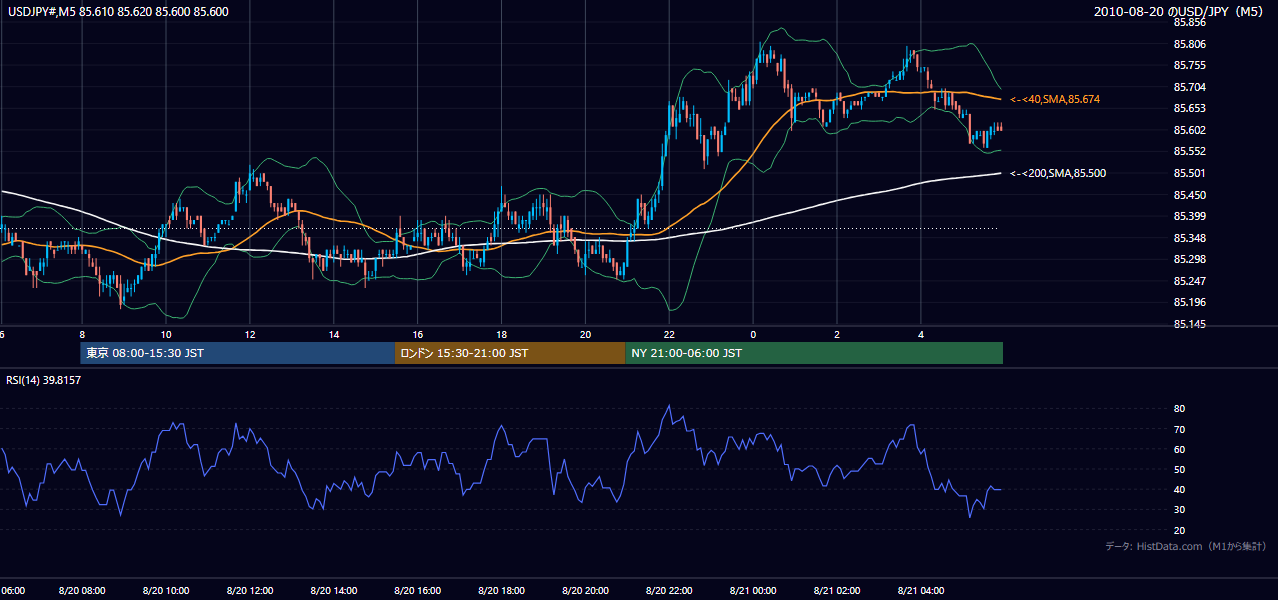Image resolution: width=1278 pixels, height=600 pixels.
Task: Click price axis label 85.247
Action: tap(1190, 281)
